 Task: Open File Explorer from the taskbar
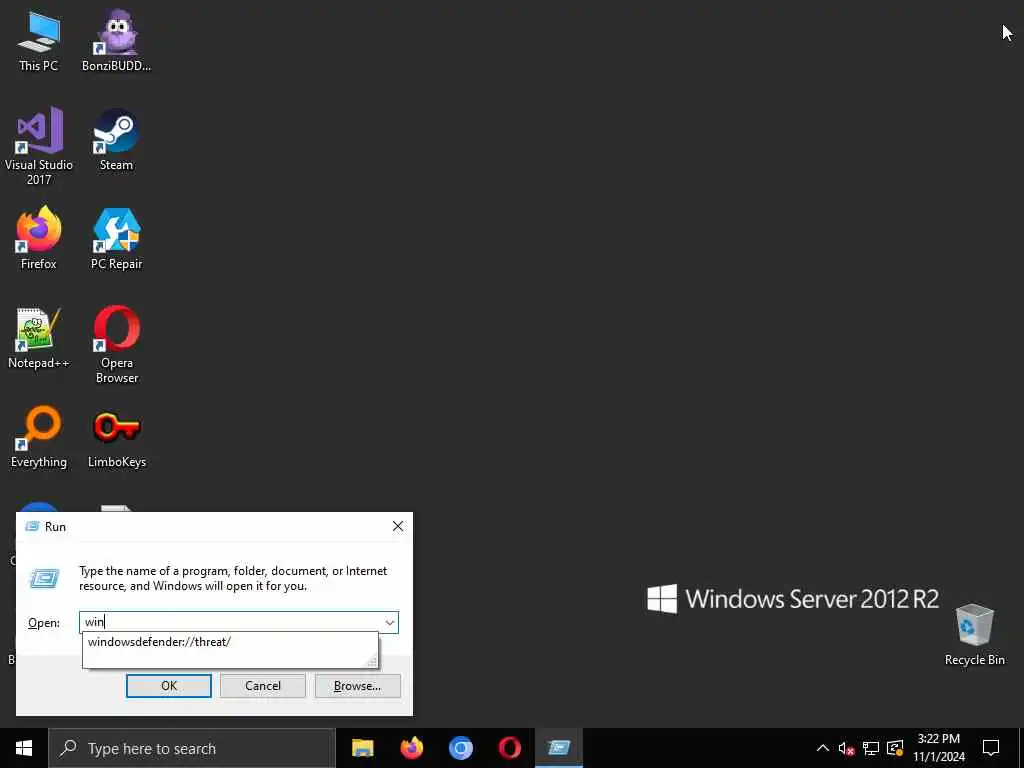(x=362, y=748)
